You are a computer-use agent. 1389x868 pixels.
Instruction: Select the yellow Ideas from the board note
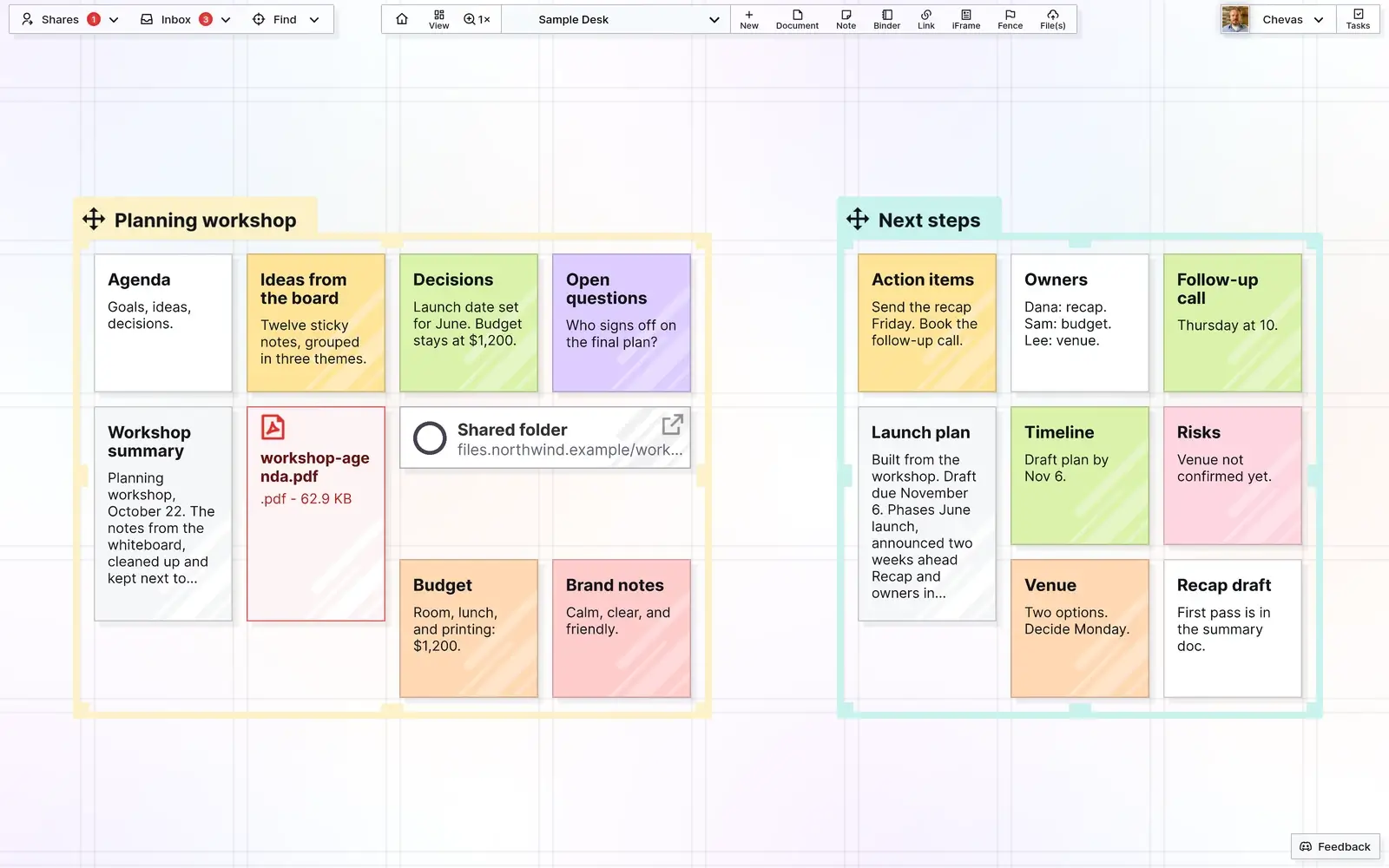pos(316,323)
